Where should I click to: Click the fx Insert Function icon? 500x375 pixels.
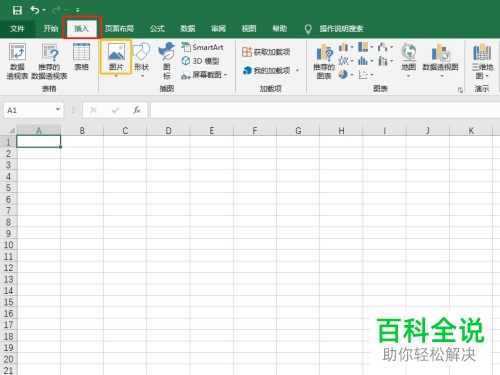click(136, 110)
